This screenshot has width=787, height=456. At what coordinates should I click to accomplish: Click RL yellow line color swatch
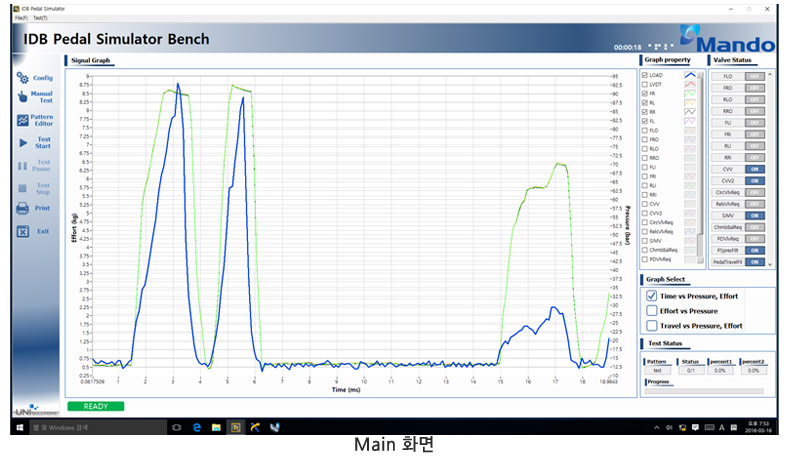(x=690, y=103)
